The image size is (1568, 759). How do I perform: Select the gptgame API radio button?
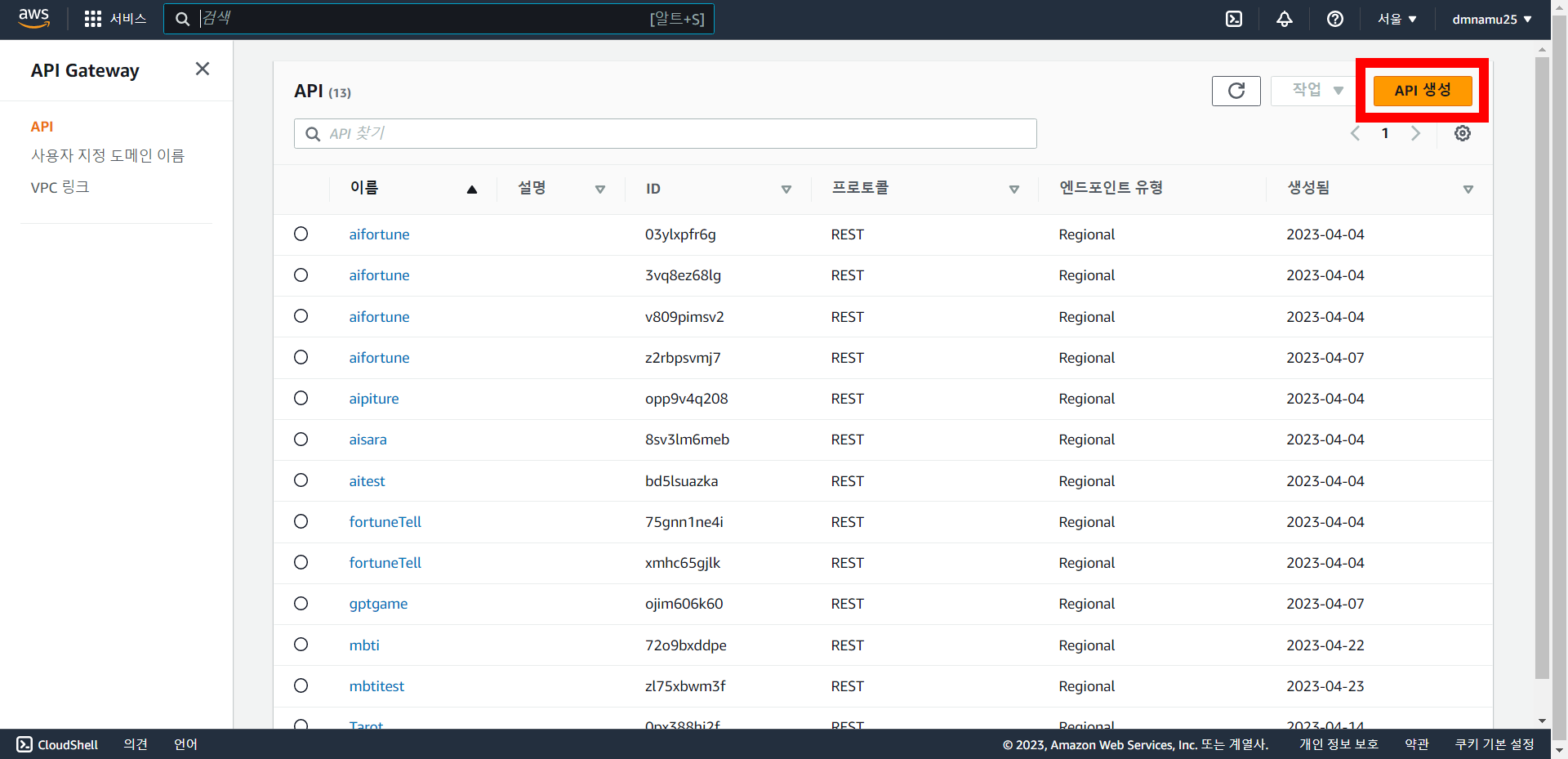(x=301, y=604)
